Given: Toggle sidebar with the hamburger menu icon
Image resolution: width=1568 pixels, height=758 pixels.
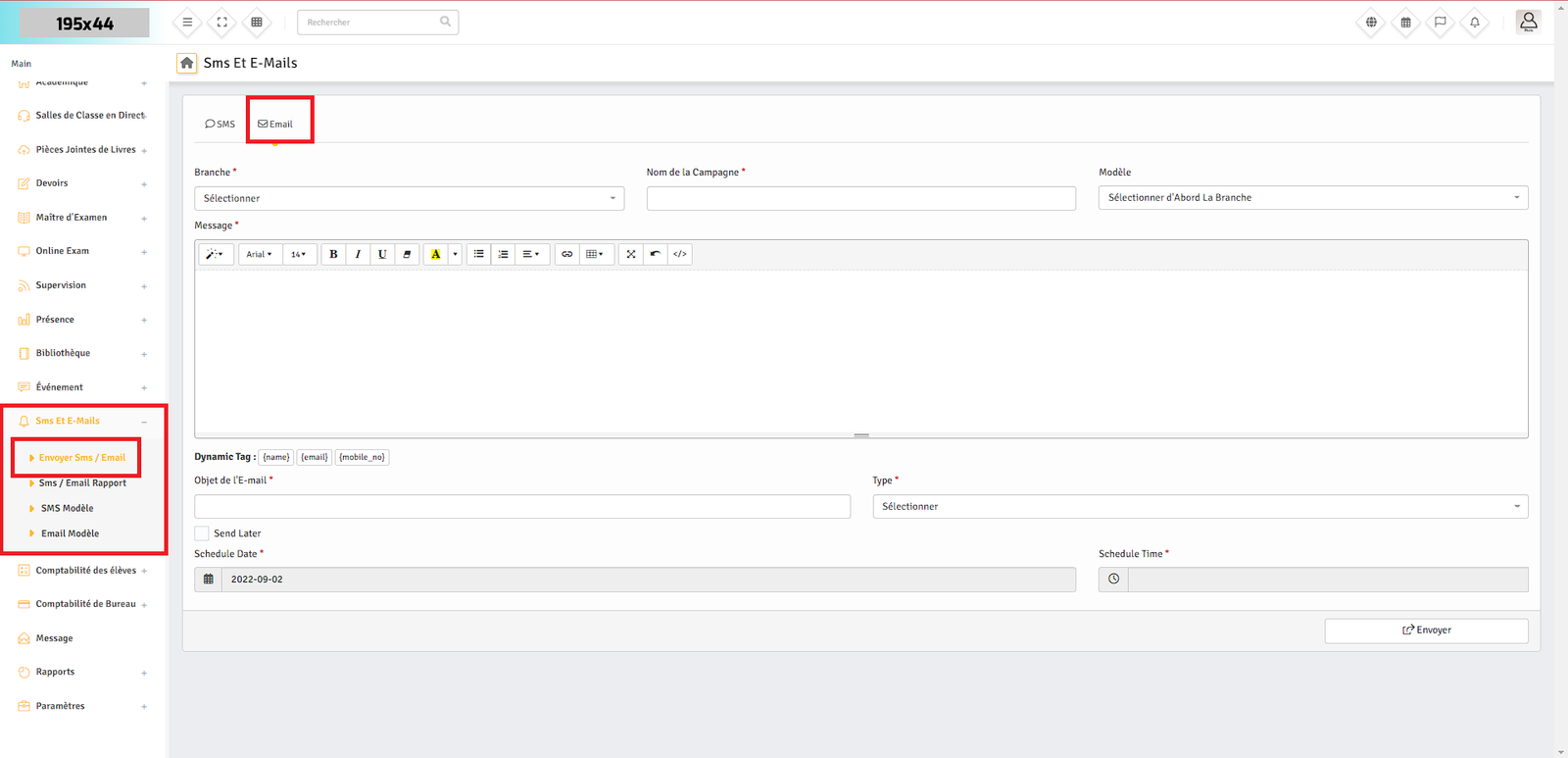Looking at the screenshot, I should (x=187, y=23).
